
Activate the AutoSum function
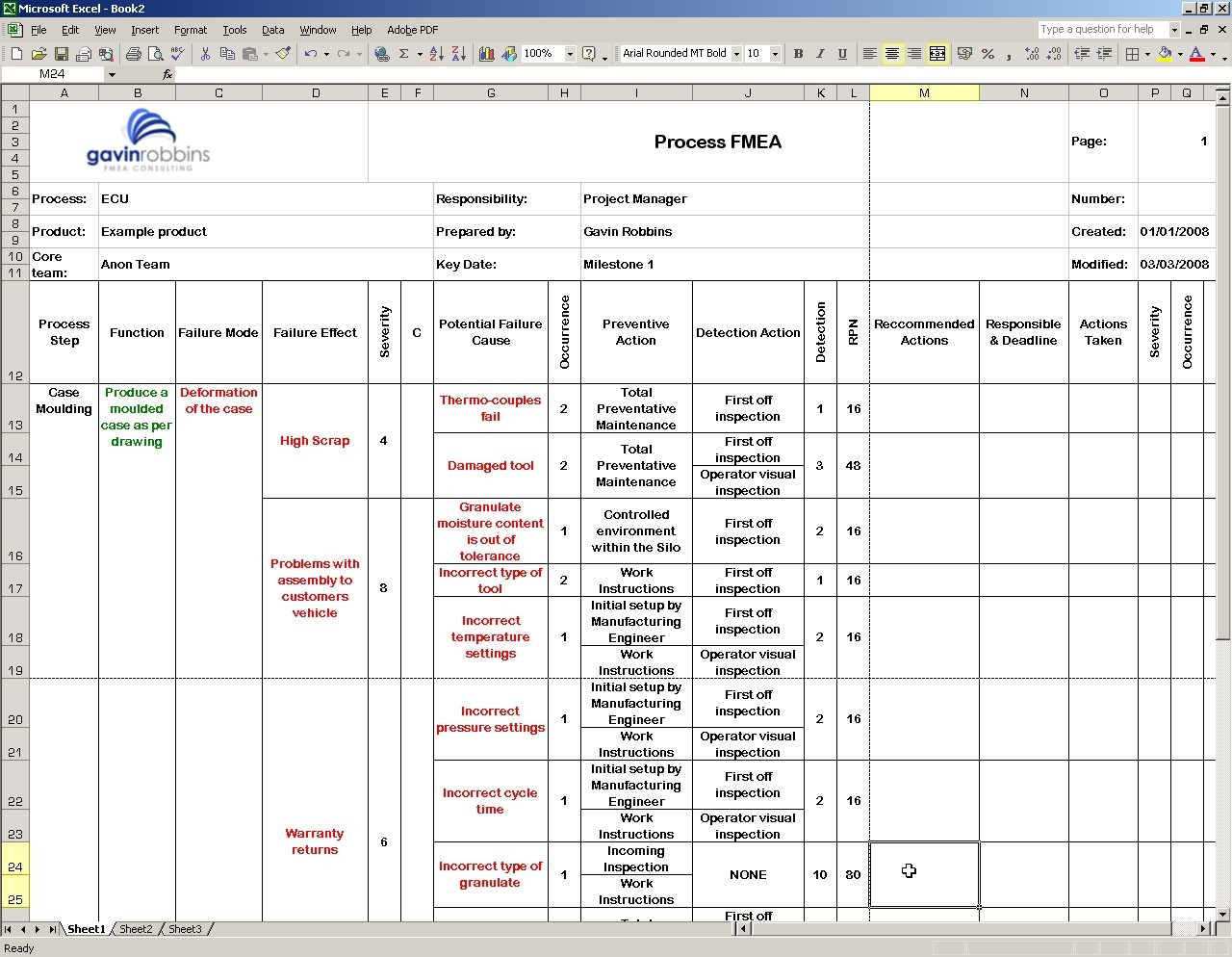(402, 54)
